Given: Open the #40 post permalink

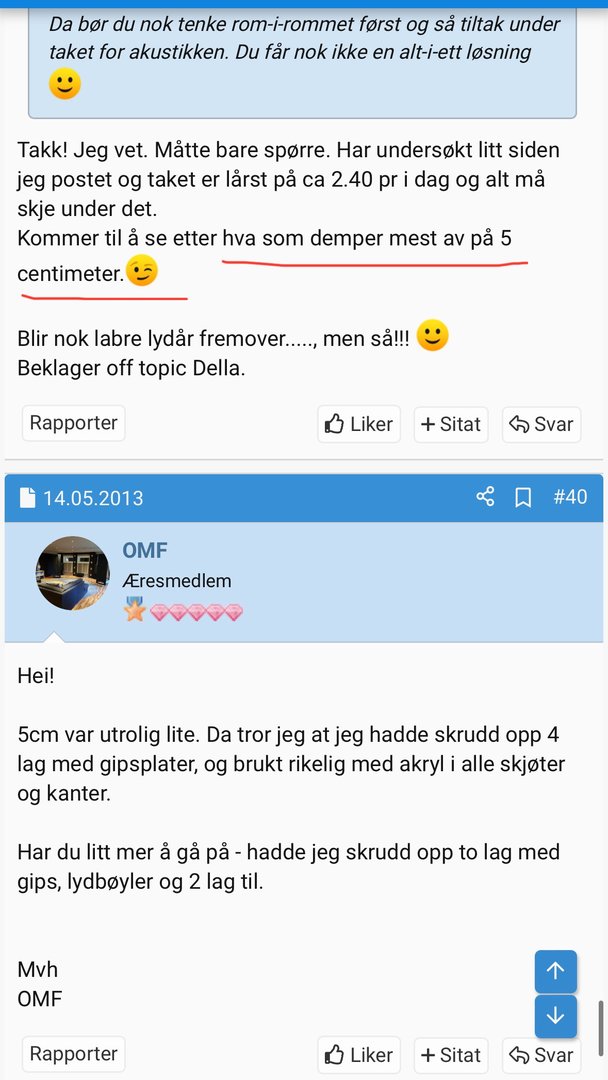Looking at the screenshot, I should 570,497.
